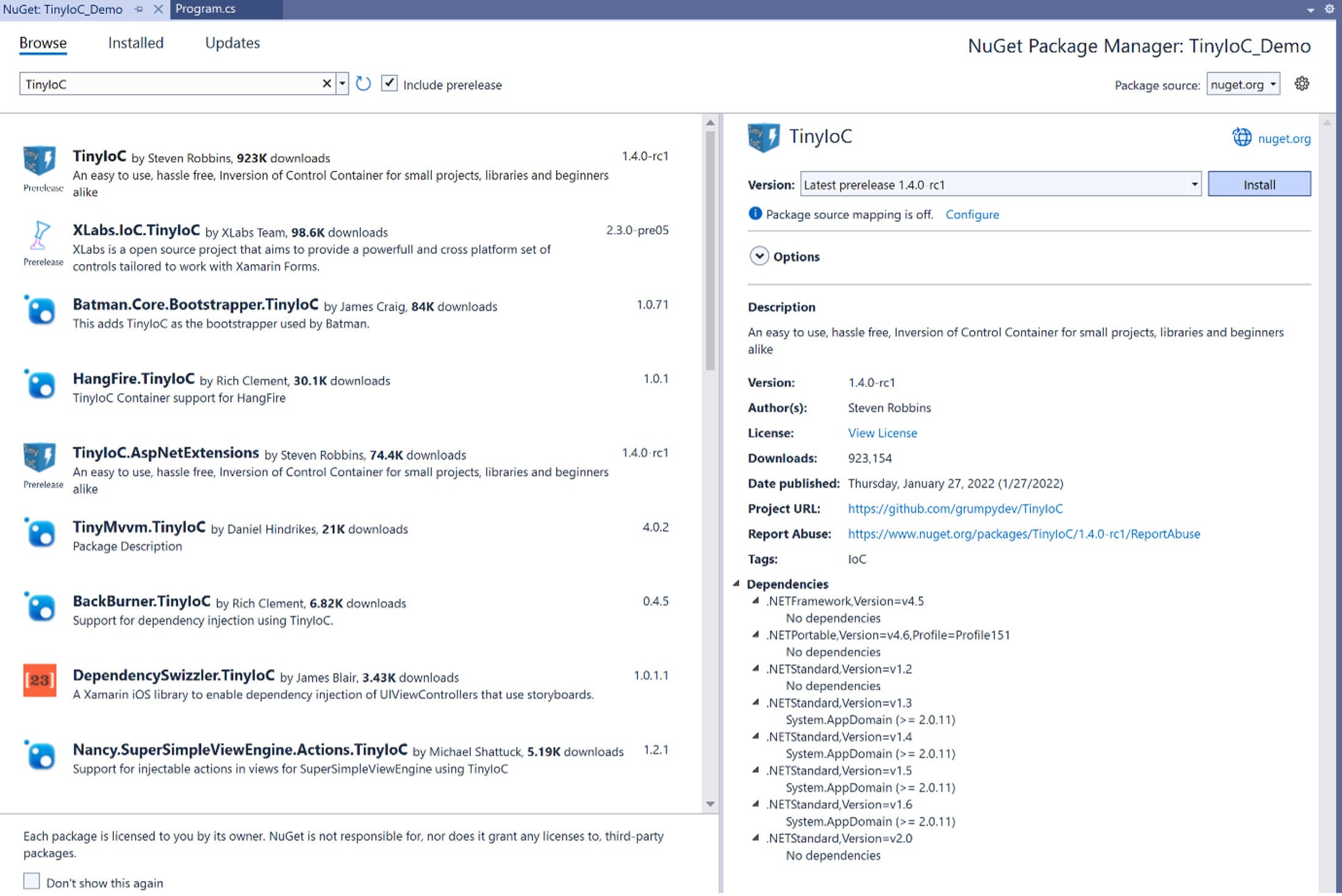The height and width of the screenshot is (896, 1342).
Task: Click the XLabs.IoC.TinyIoC package icon
Action: tap(40, 235)
